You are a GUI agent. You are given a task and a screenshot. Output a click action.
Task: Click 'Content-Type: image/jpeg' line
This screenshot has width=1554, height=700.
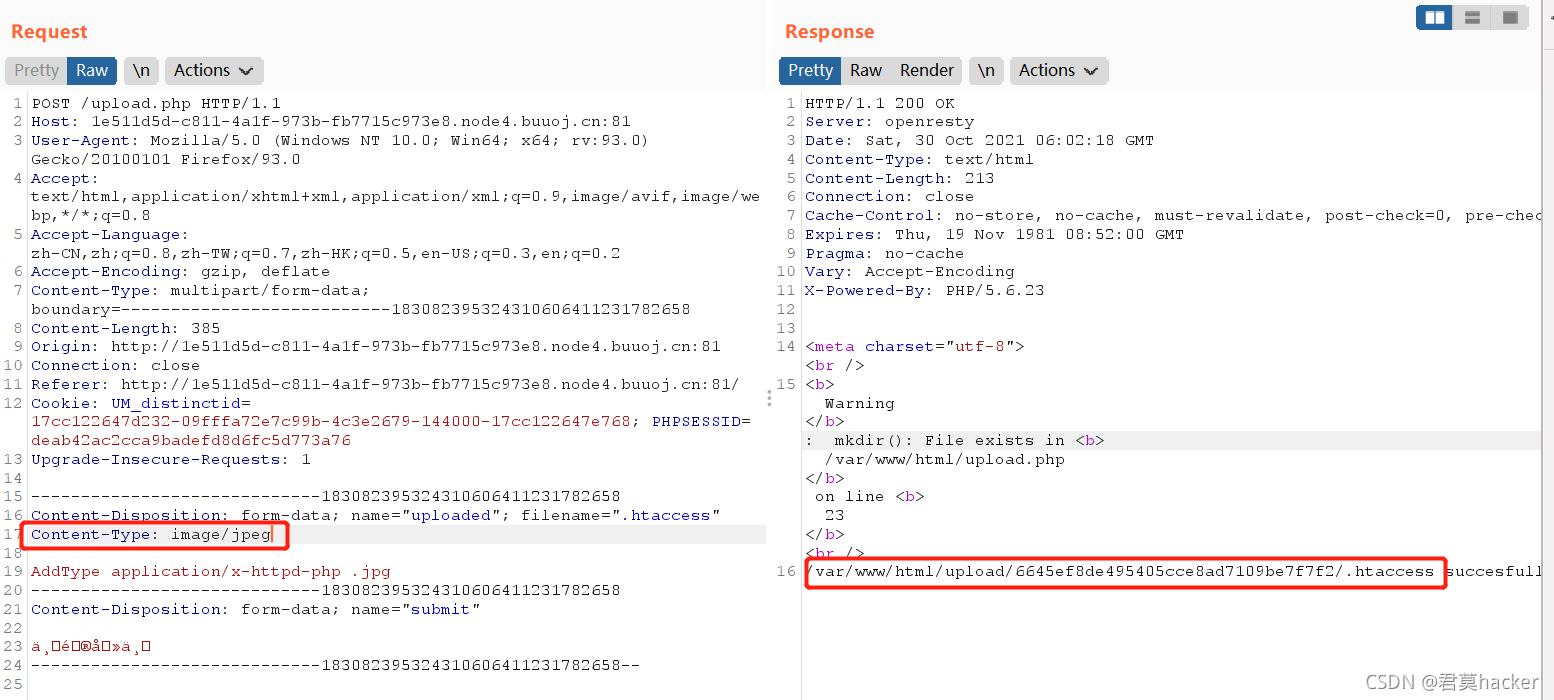[x=151, y=535]
